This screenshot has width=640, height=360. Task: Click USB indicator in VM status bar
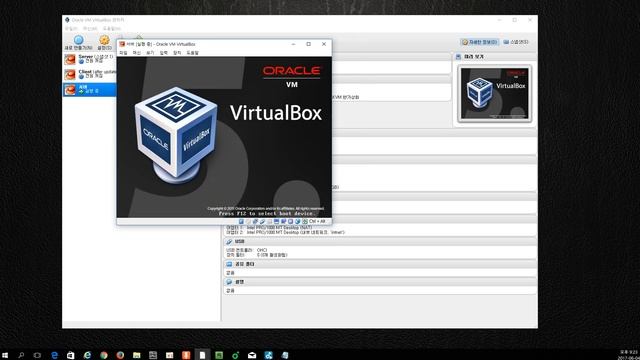click(x=262, y=222)
